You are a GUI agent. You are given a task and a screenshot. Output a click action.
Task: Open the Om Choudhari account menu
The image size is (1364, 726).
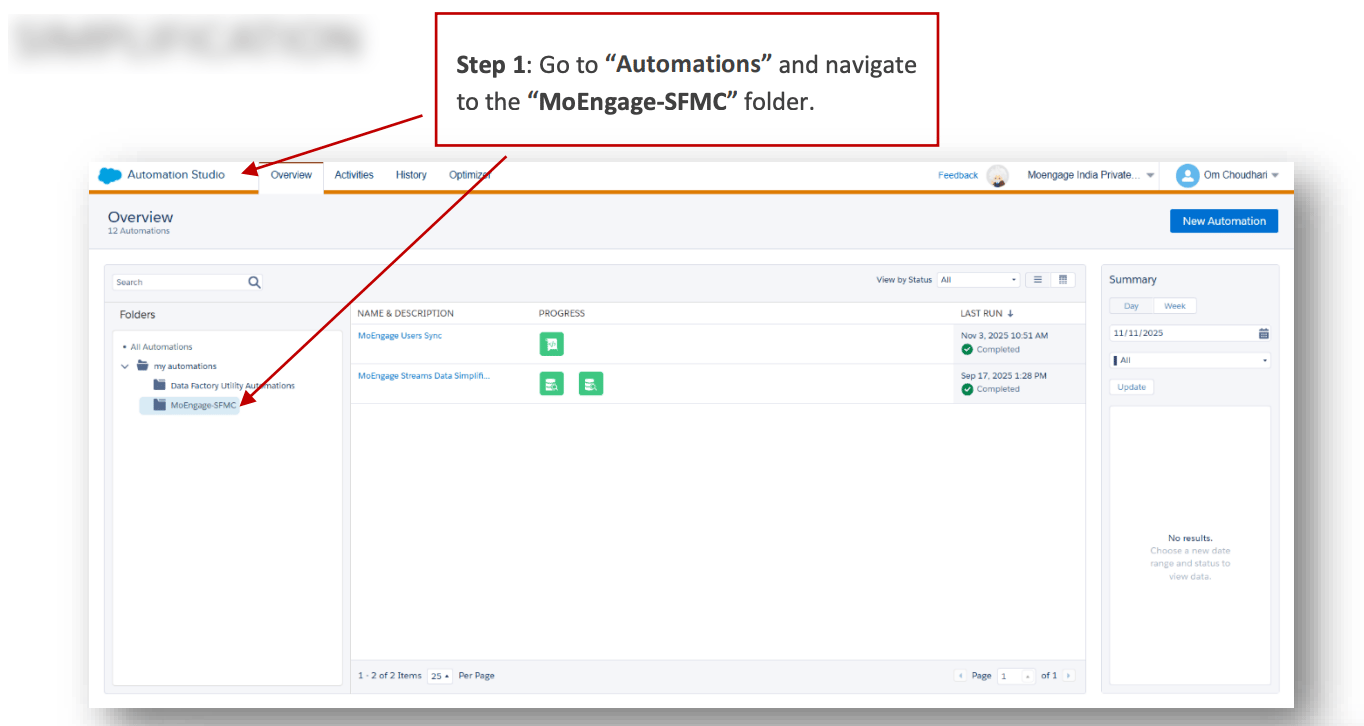(1241, 175)
